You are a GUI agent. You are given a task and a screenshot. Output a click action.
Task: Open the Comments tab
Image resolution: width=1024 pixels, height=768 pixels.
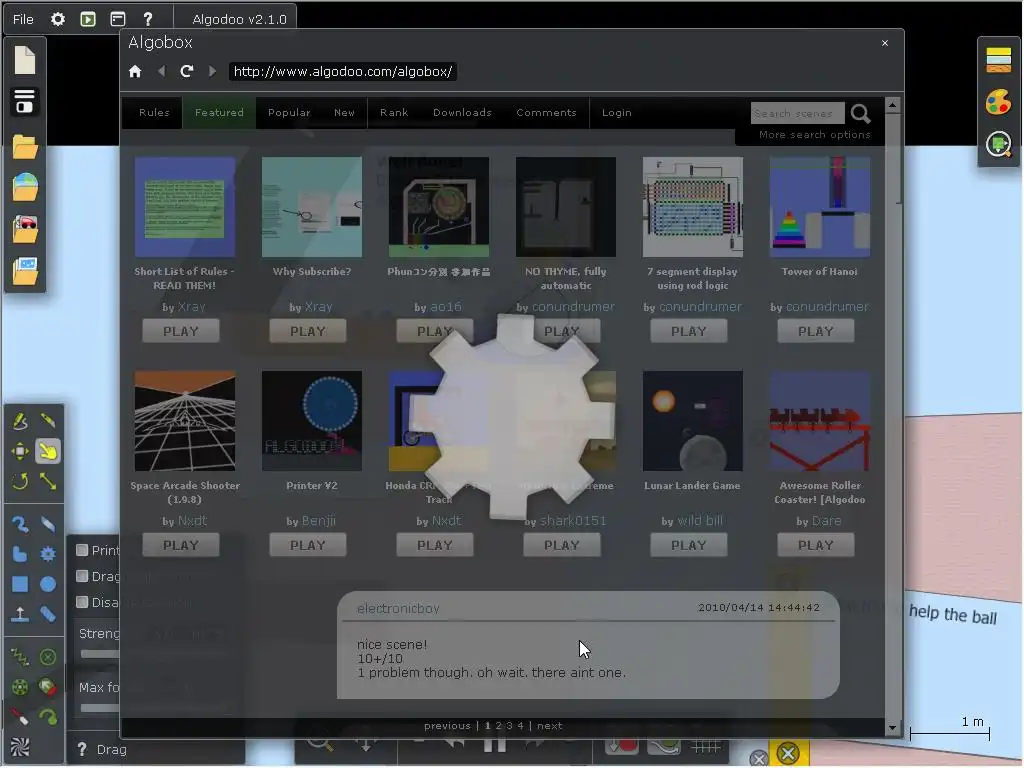(x=547, y=112)
